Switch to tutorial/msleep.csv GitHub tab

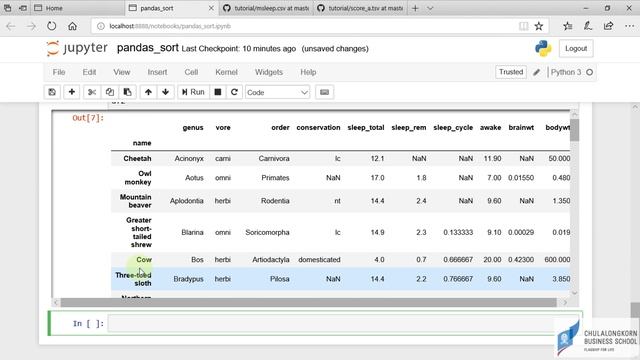point(266,8)
